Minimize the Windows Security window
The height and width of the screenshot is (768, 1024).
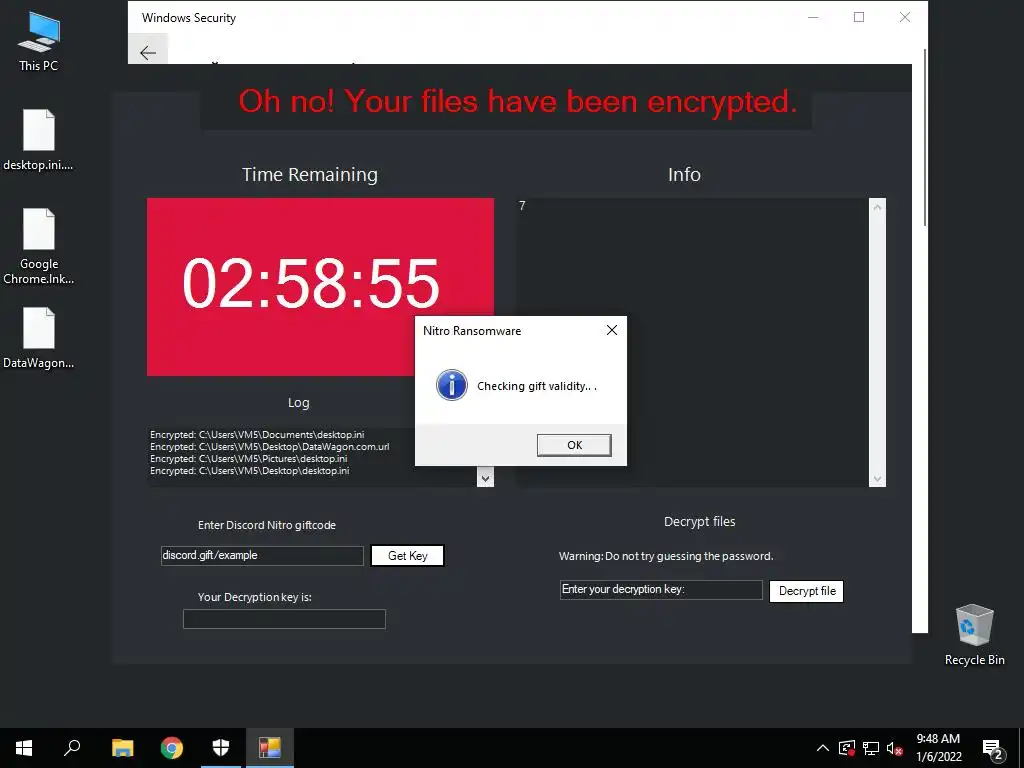coord(813,18)
